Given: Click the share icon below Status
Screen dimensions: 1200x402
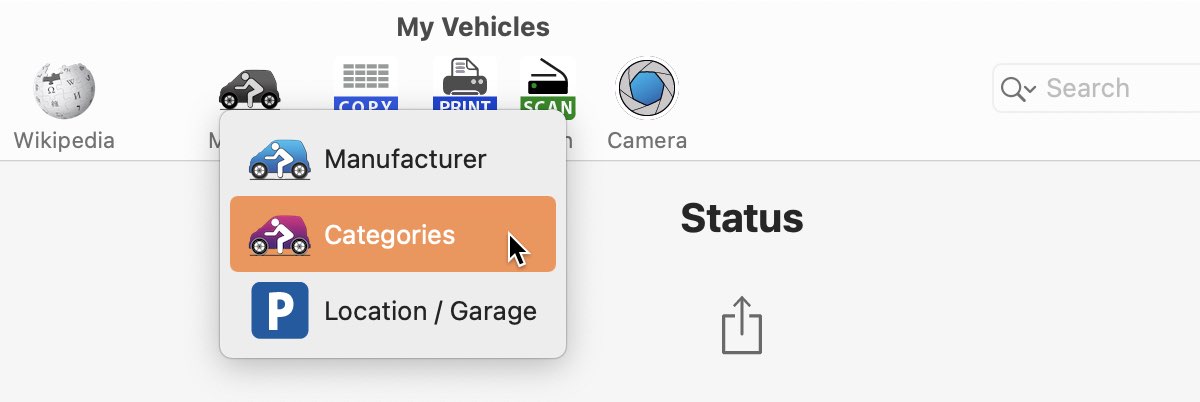Looking at the screenshot, I should (x=742, y=324).
